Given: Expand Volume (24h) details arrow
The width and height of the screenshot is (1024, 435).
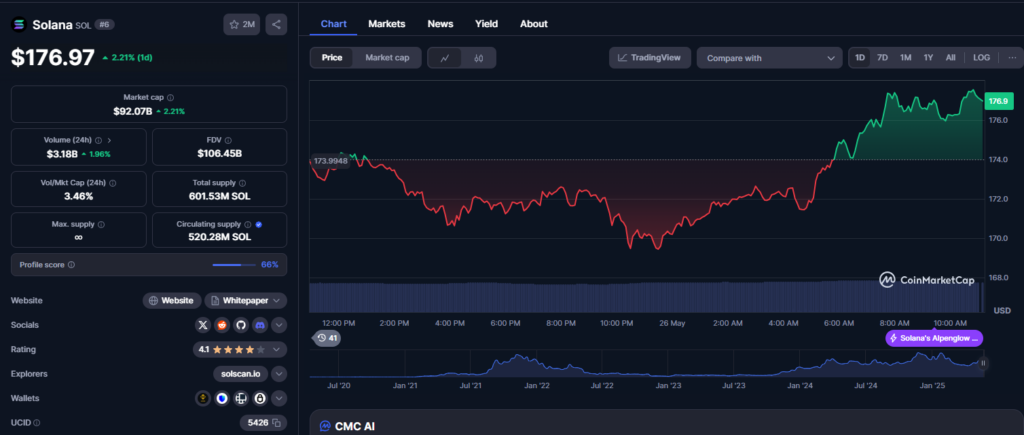Looking at the screenshot, I should click(x=109, y=140).
